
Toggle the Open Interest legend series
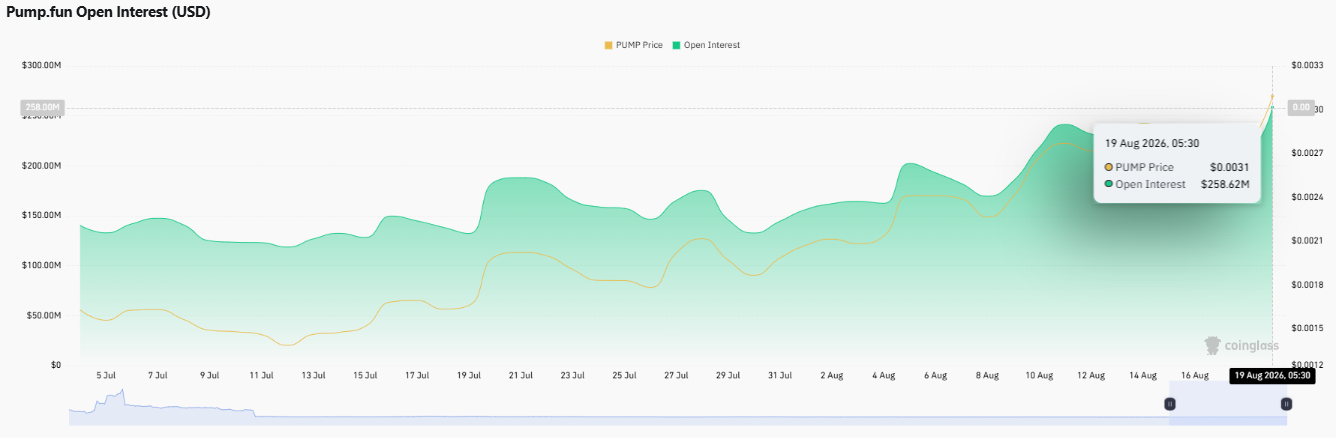(707, 45)
